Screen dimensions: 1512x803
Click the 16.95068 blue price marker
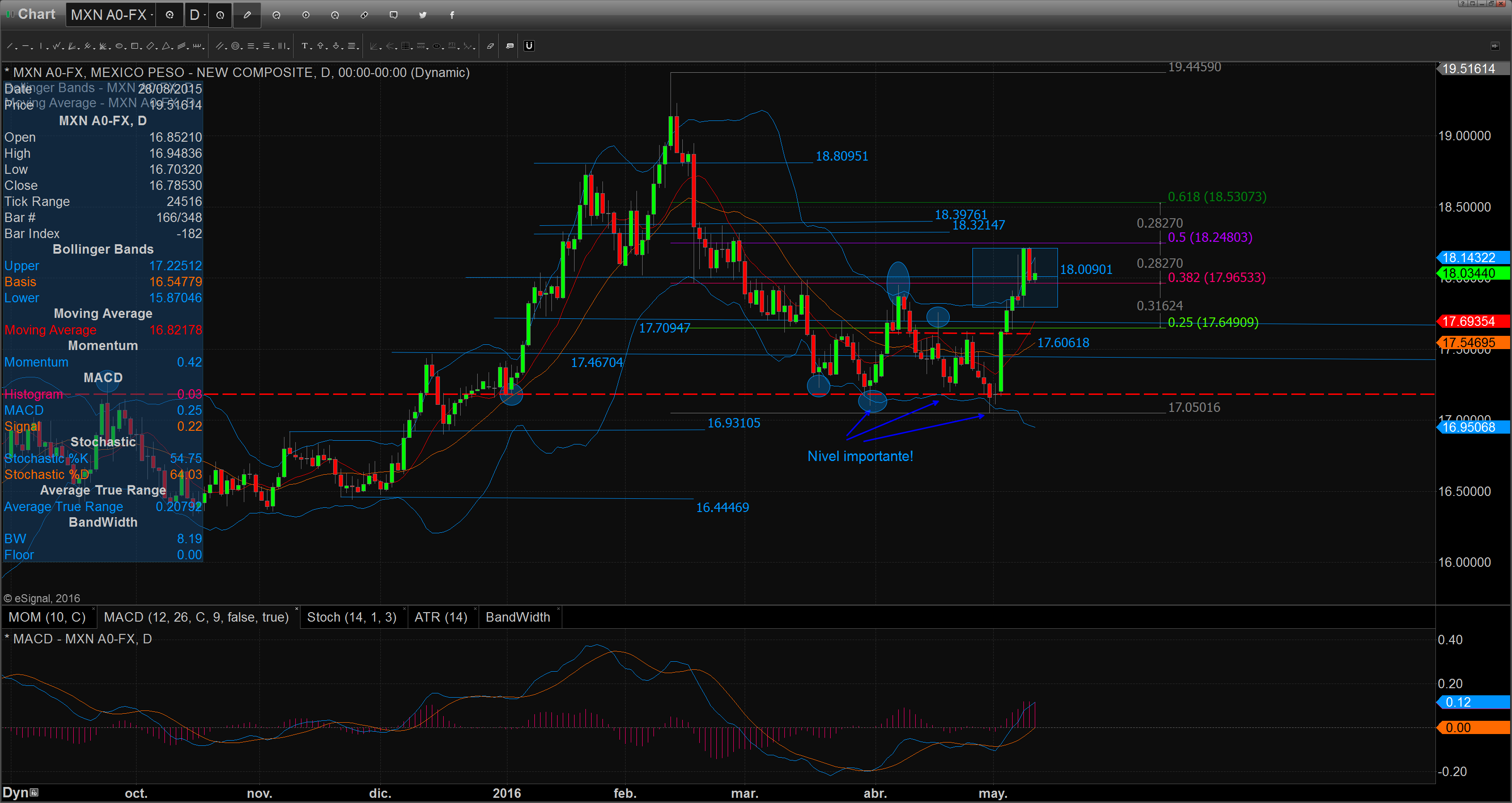pos(1473,427)
